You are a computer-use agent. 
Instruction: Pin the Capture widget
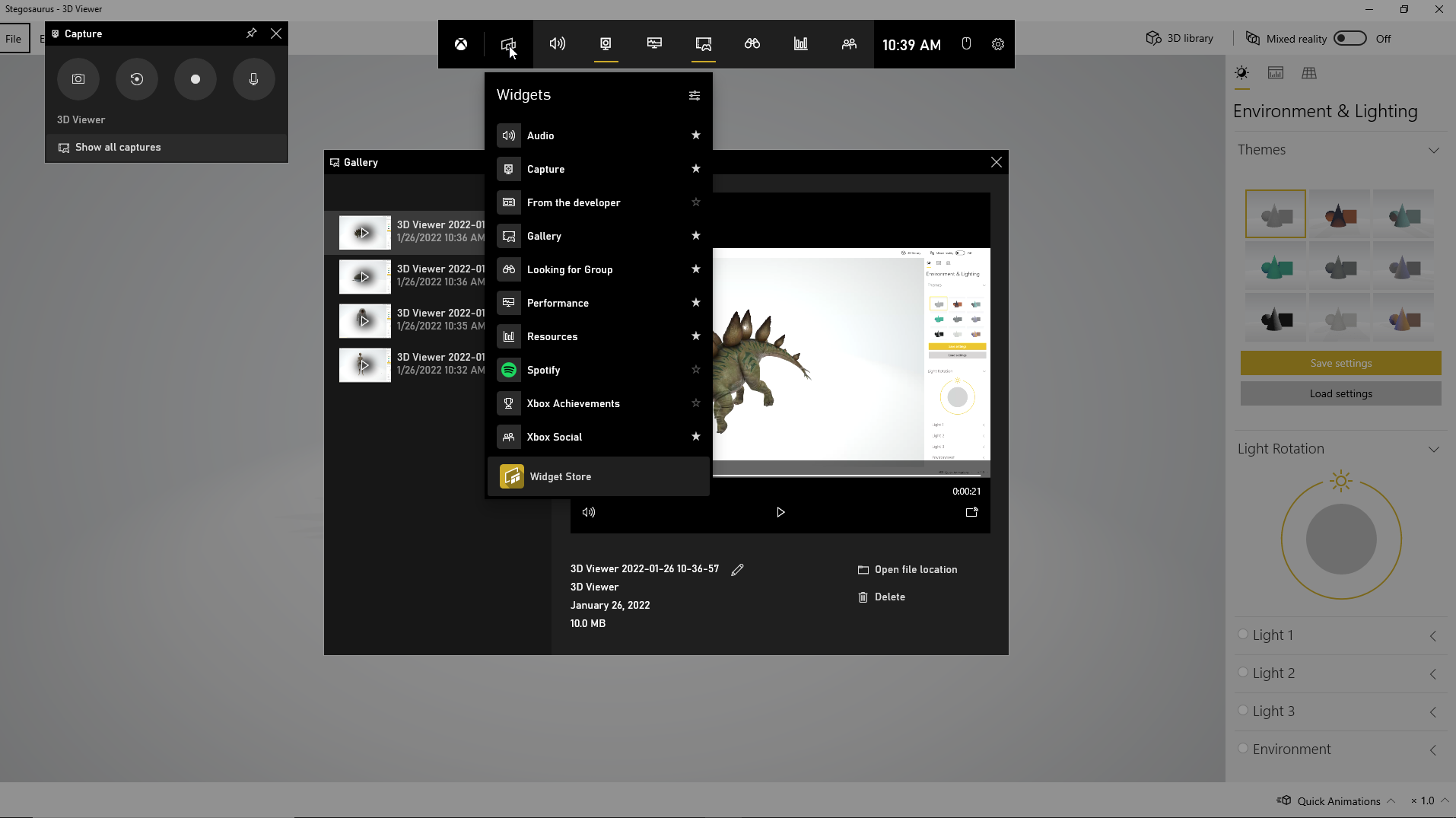pyautogui.click(x=251, y=33)
